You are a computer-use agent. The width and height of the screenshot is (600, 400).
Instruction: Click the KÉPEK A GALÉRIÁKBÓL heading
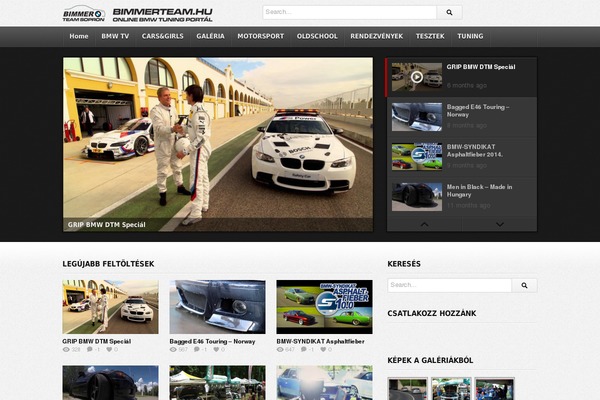pyautogui.click(x=430, y=361)
